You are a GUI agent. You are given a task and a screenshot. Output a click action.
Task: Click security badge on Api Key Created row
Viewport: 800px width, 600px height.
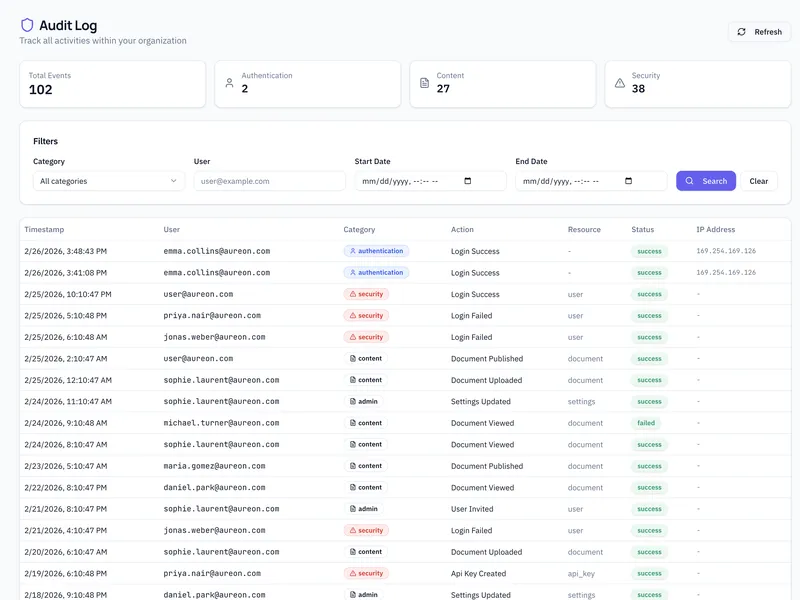[366, 573]
